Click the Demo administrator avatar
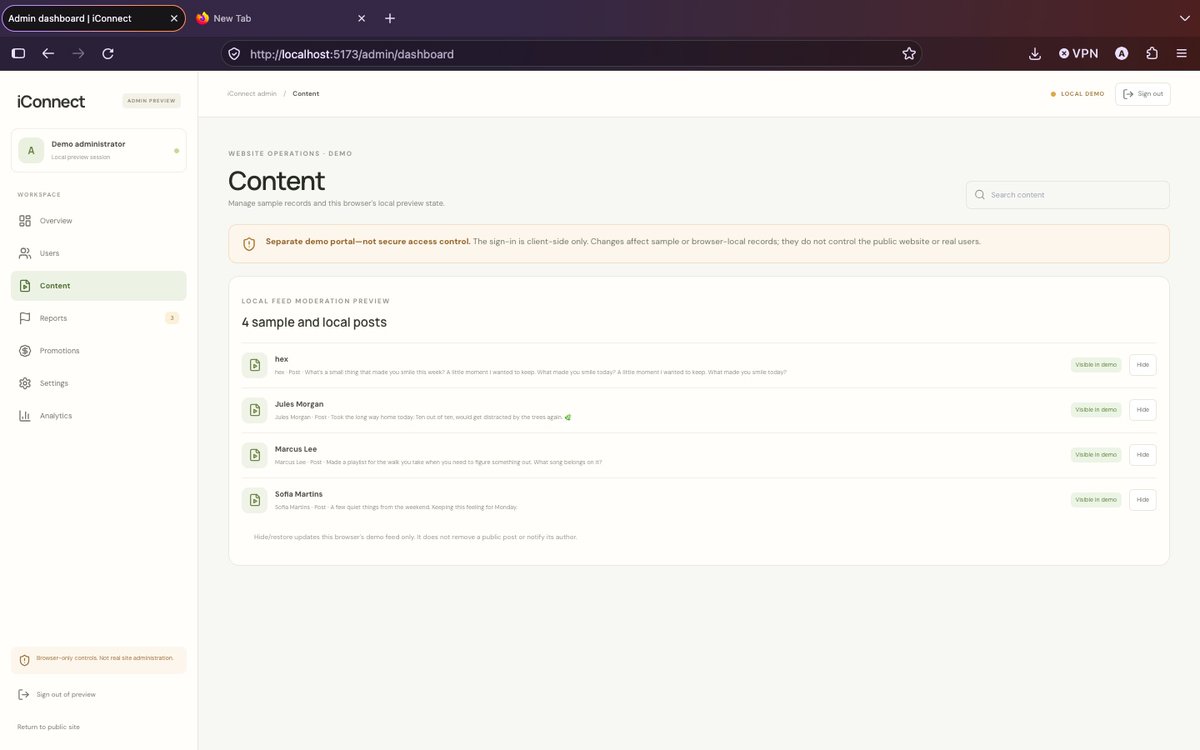 click(31, 151)
